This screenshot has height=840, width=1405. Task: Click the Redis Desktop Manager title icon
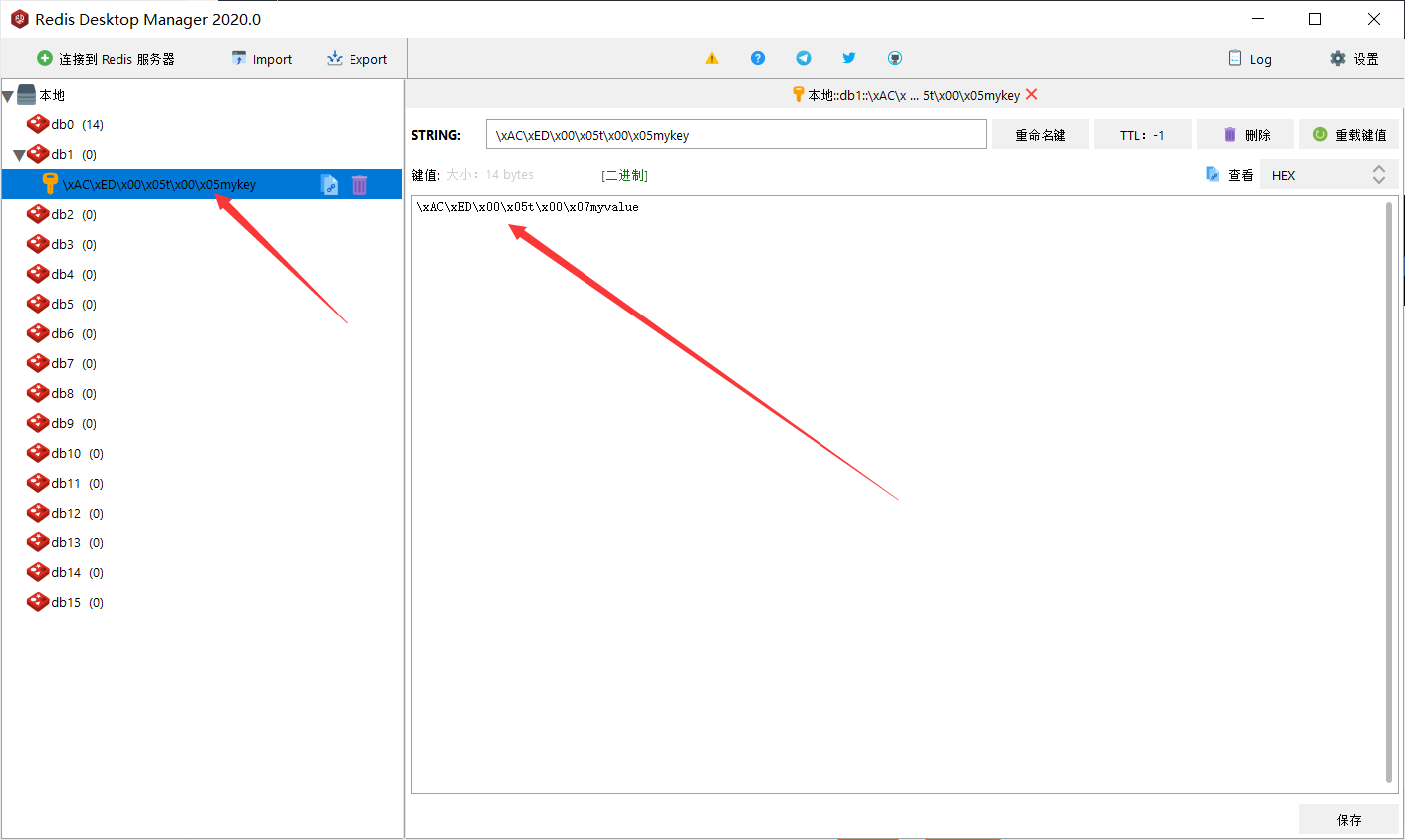pos(19,19)
